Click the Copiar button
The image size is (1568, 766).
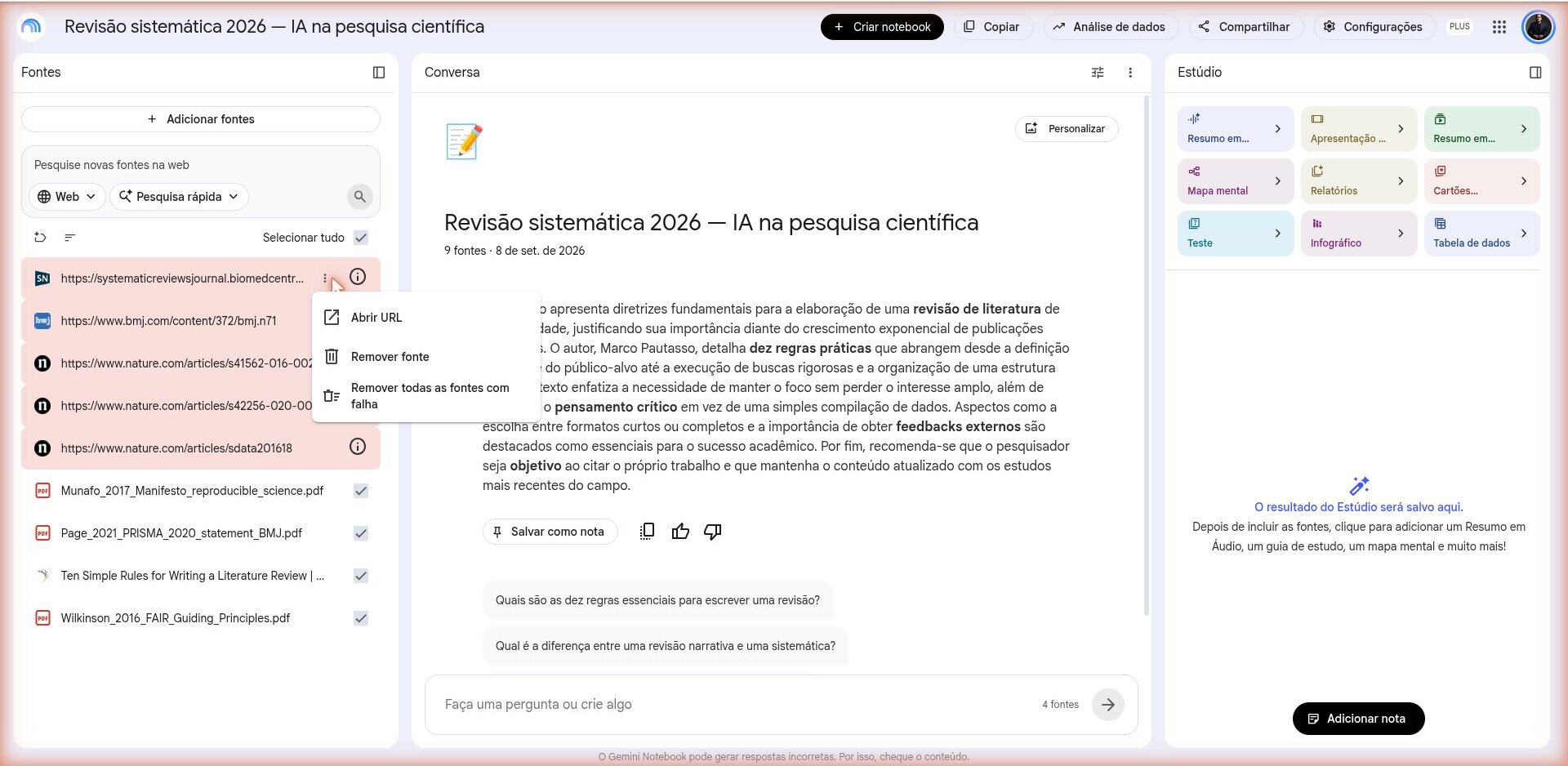tap(992, 27)
